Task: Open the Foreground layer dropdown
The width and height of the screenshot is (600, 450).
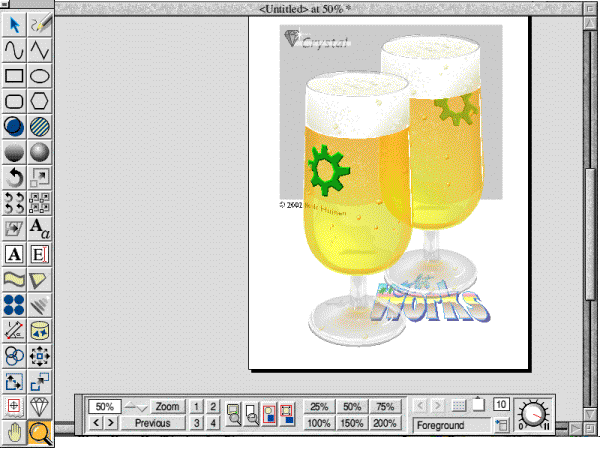Action: [x=501, y=425]
